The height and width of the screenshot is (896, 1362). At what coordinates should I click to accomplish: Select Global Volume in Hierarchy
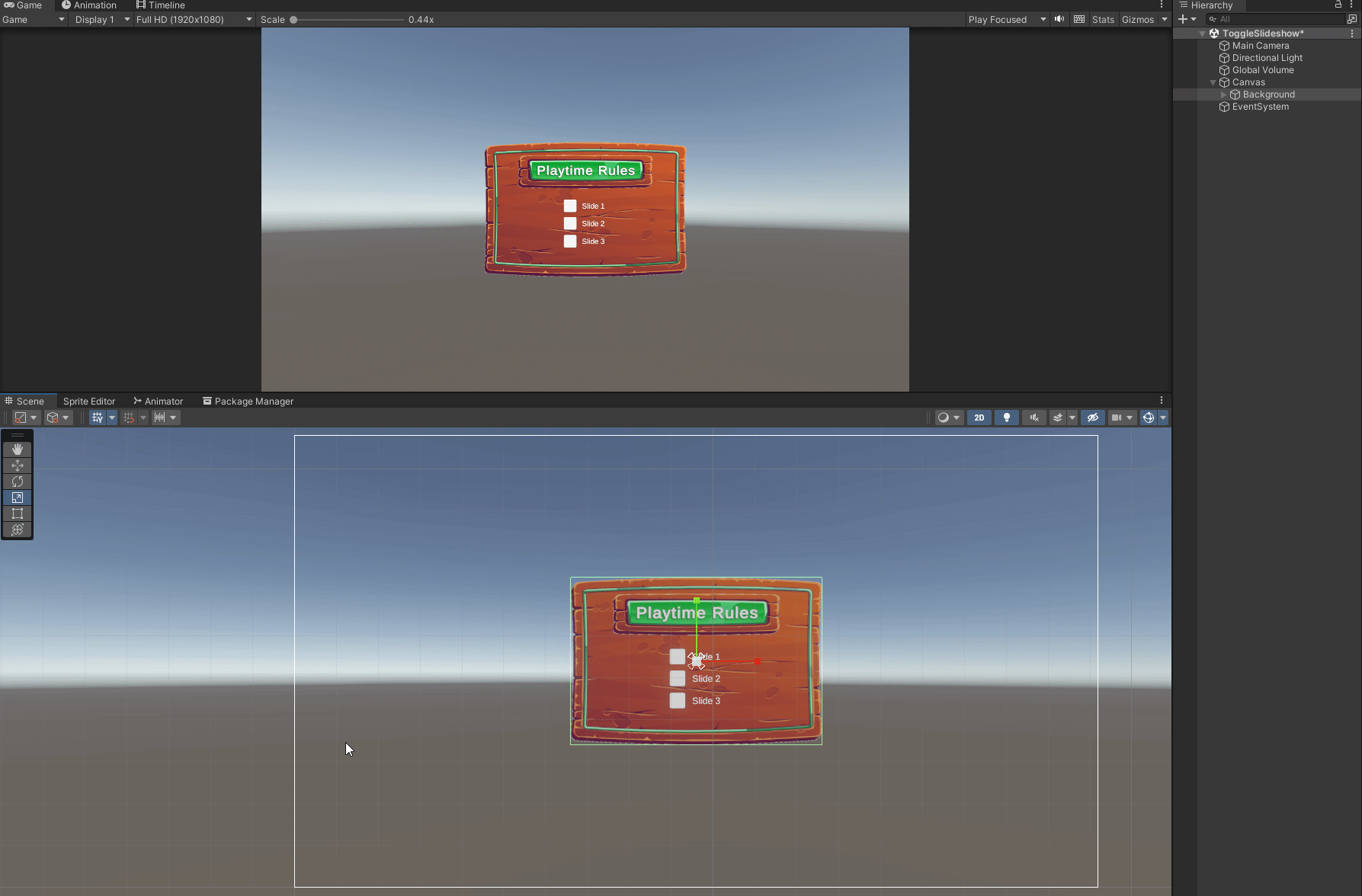coord(1263,70)
